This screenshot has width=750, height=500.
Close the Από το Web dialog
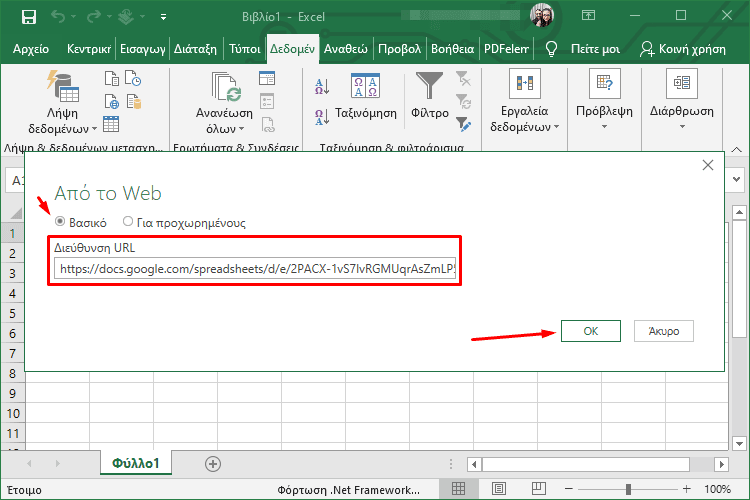pos(708,165)
